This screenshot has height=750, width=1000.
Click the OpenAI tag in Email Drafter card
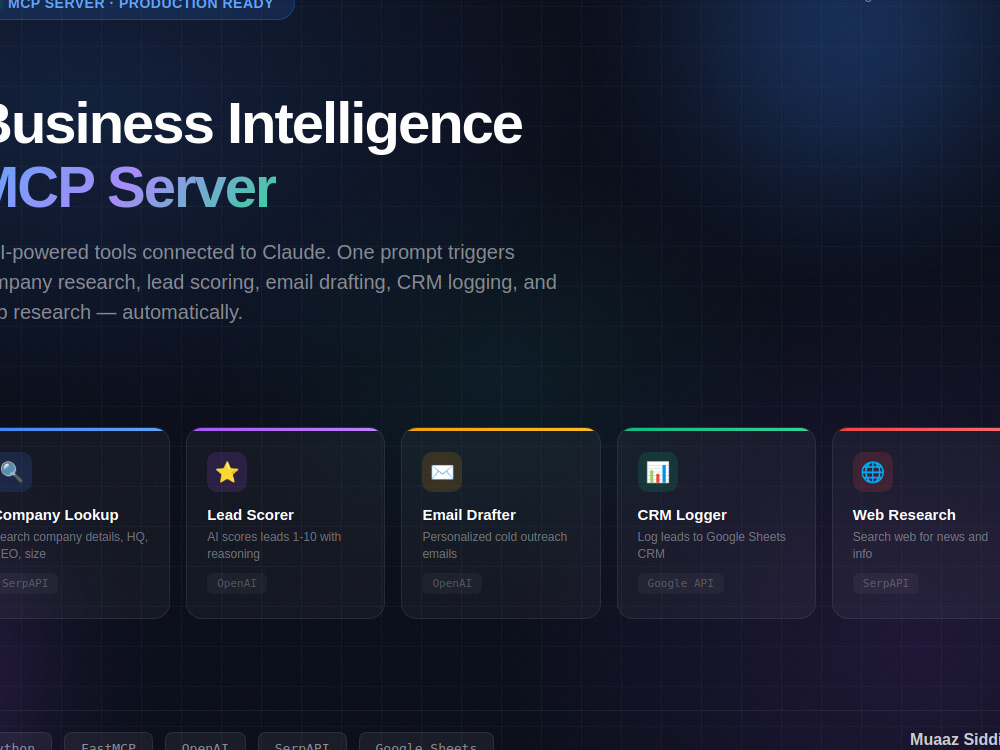click(452, 584)
